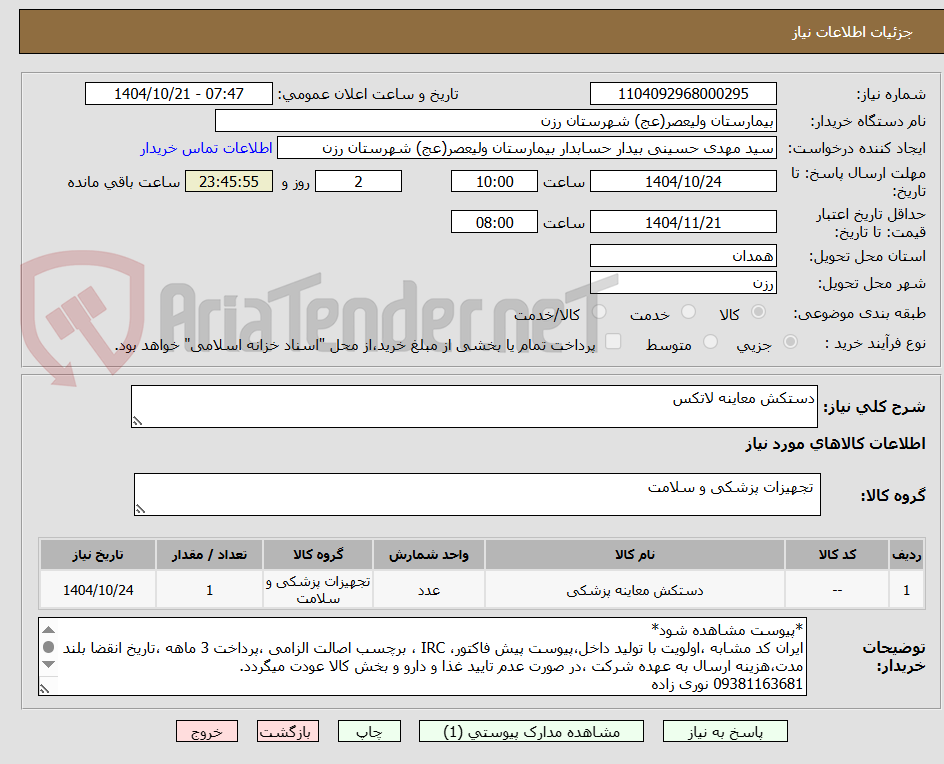Click the جزئیات اطلاعات نیاز page title
This screenshot has height=764, width=944.
click(x=852, y=32)
